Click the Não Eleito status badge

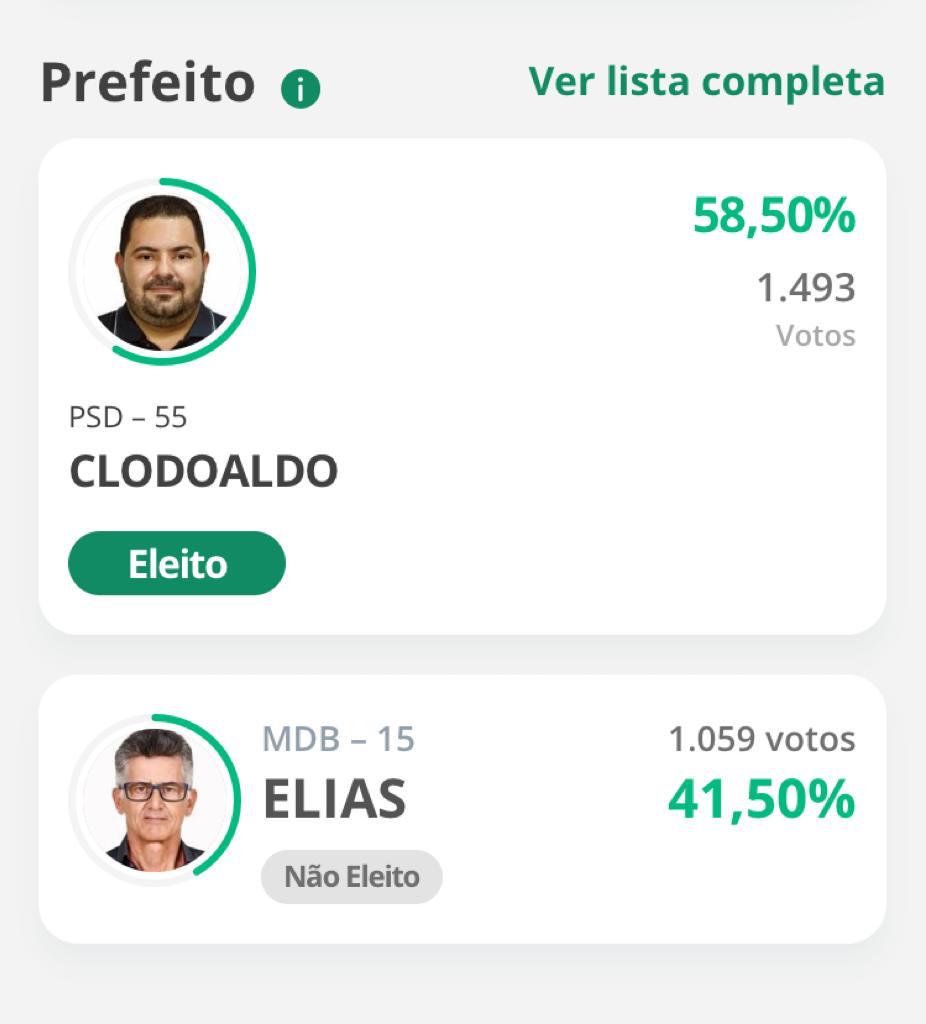pos(352,876)
